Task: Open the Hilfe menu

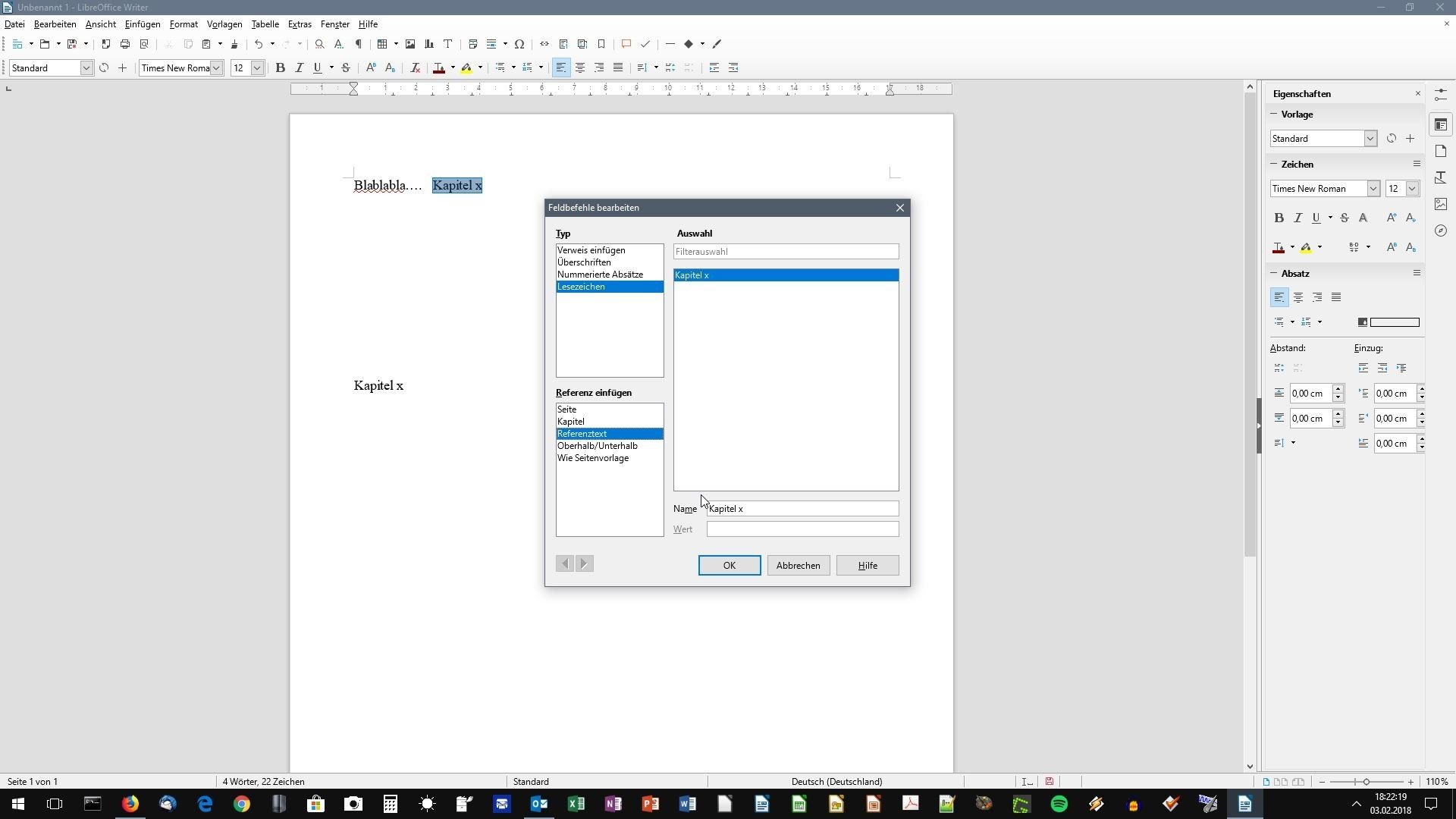Action: click(368, 24)
